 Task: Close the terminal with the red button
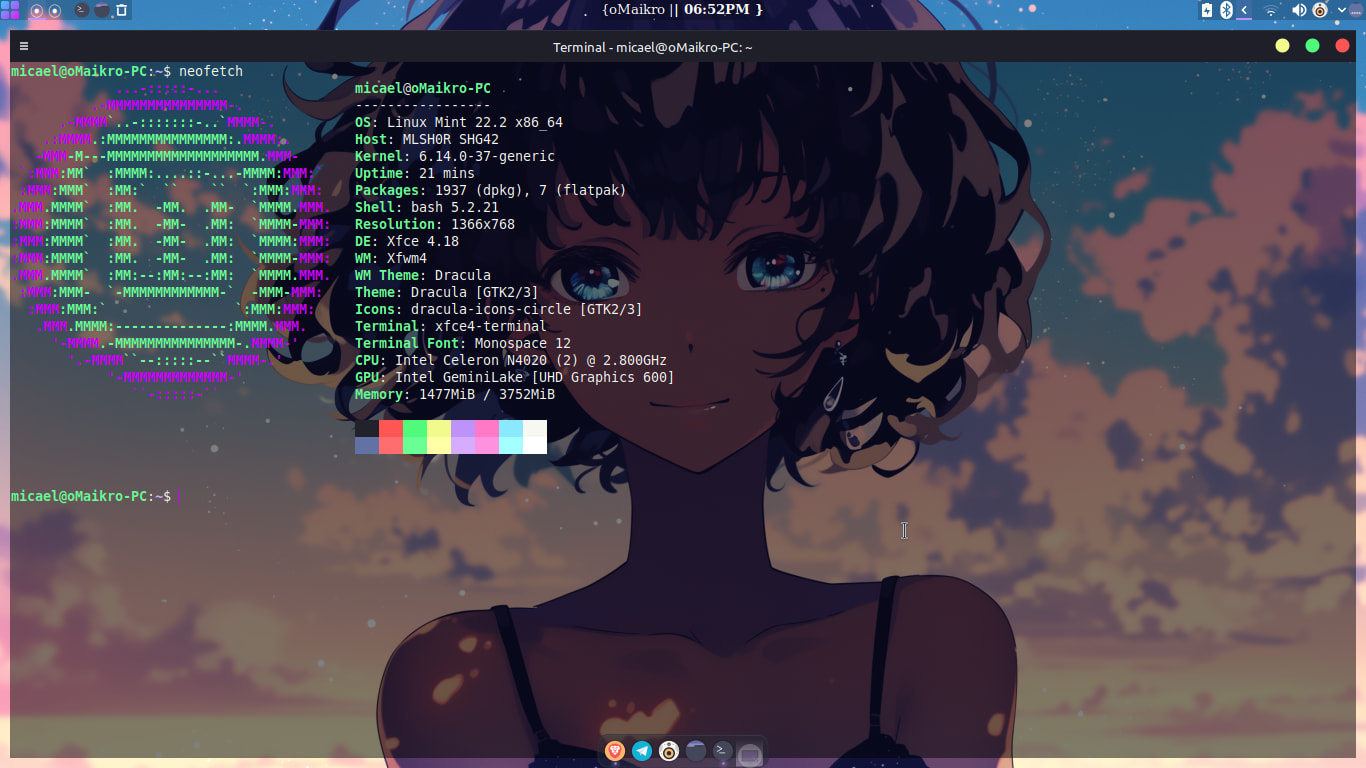point(1343,46)
